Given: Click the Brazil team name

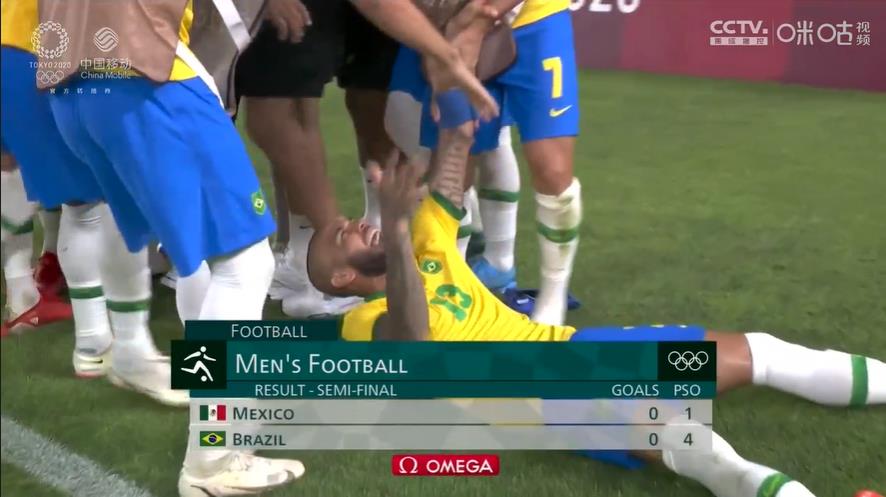Looking at the screenshot, I should click(259, 439).
